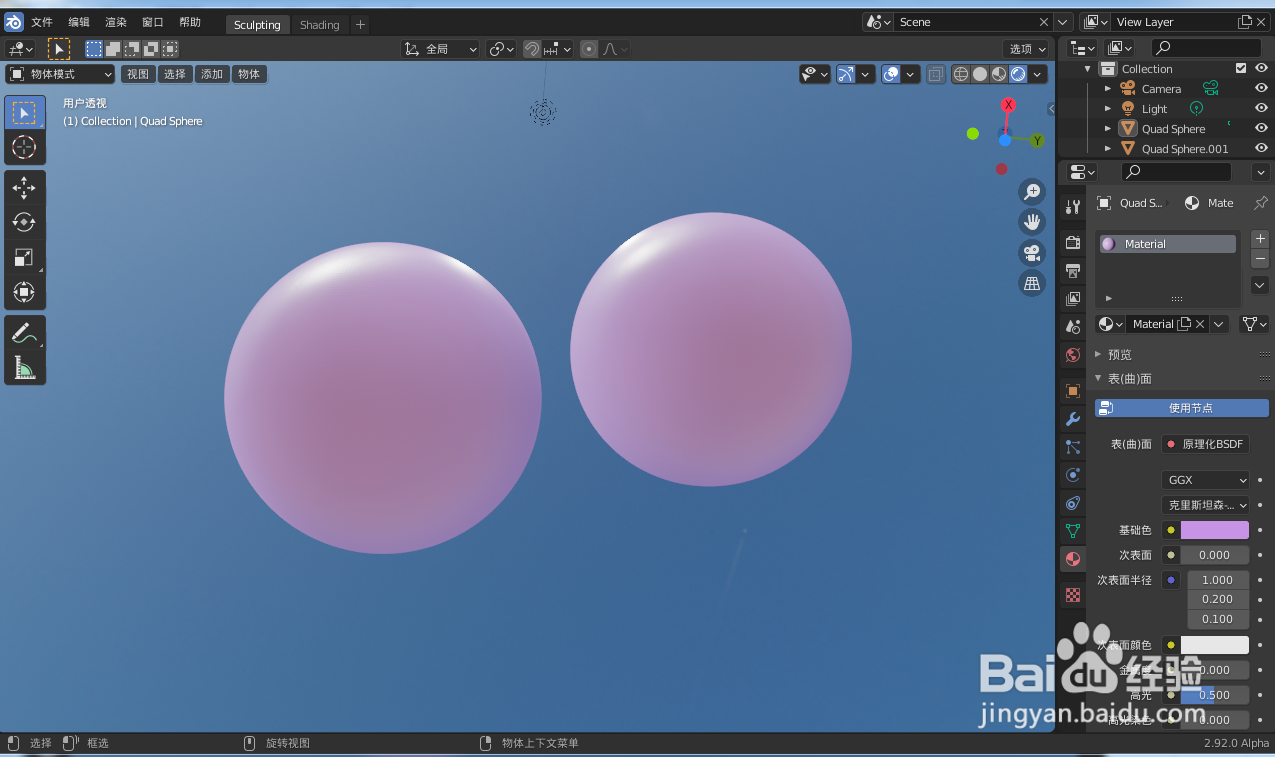Switch to wireframe viewport shading
Viewport: 1275px width, 757px height.
click(x=961, y=74)
